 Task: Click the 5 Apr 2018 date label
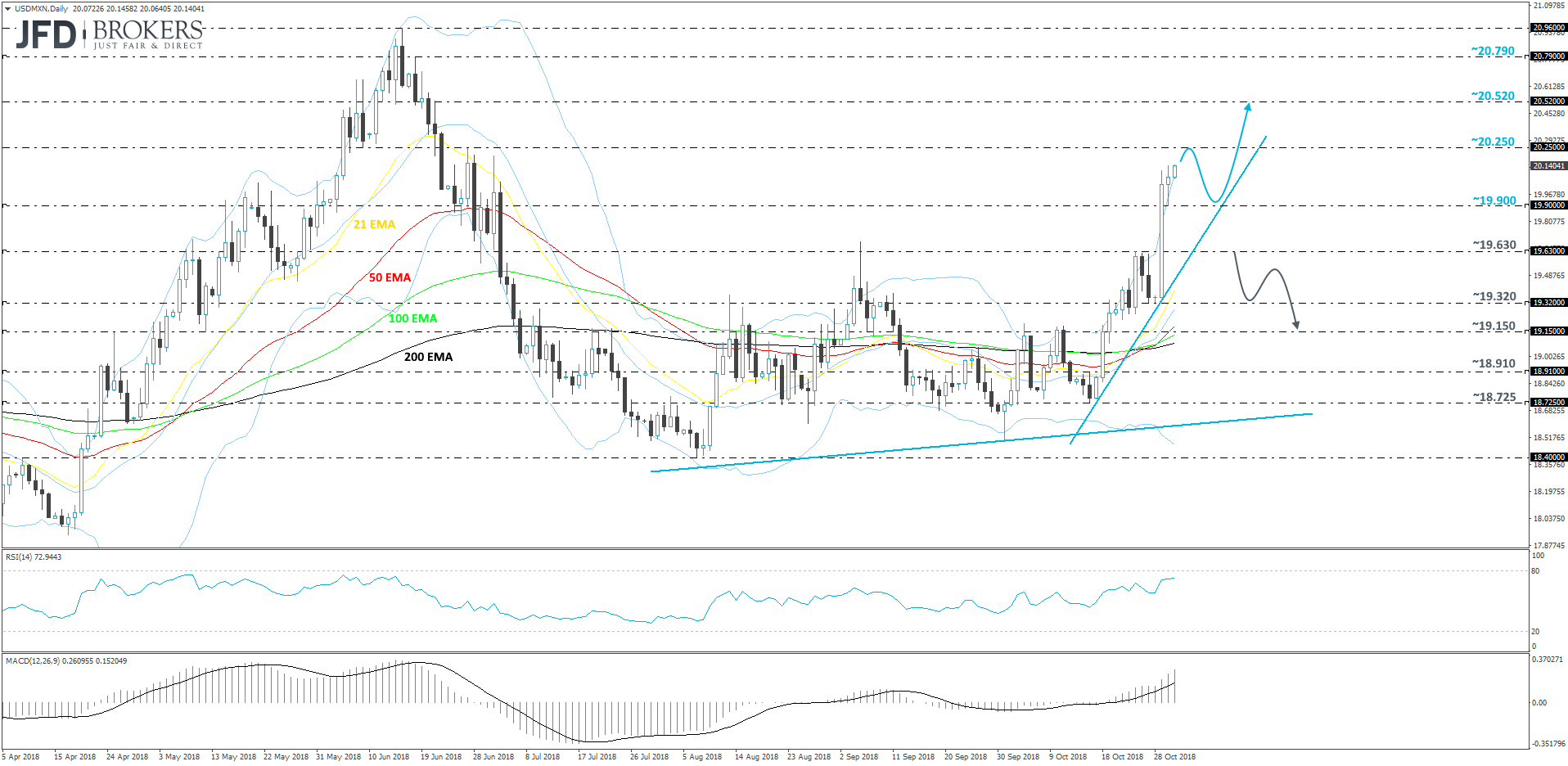coord(21,758)
